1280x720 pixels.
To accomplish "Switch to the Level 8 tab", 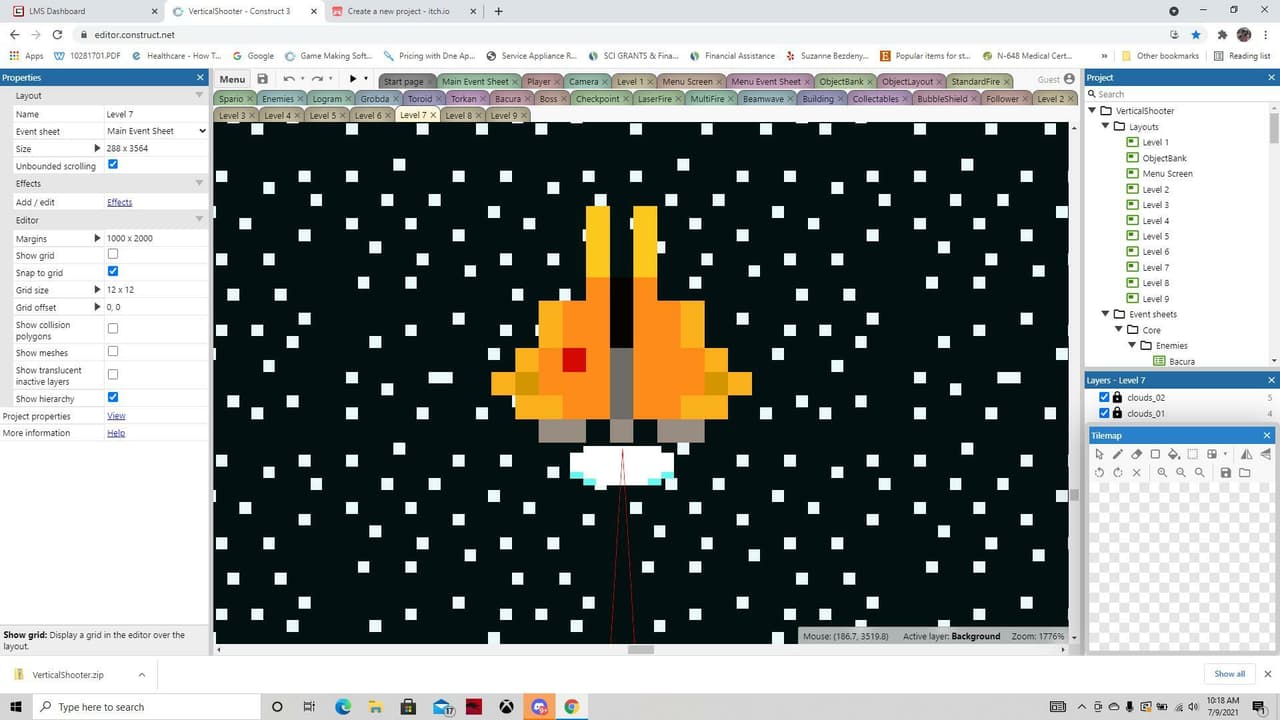I will pyautogui.click(x=457, y=116).
